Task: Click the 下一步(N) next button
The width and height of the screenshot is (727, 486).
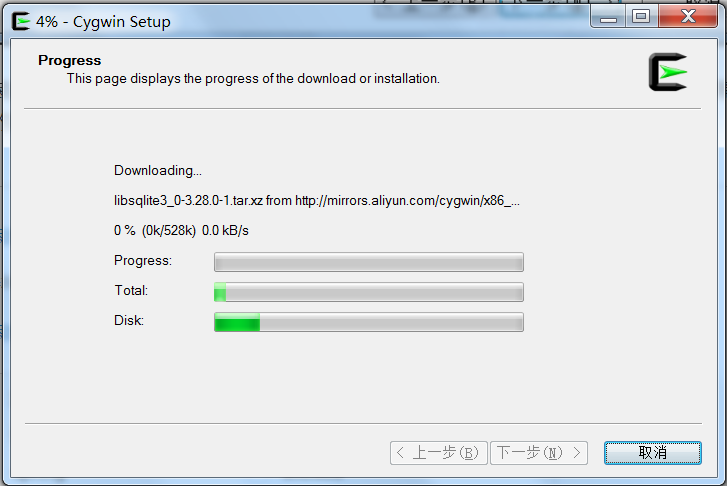Action: click(539, 453)
